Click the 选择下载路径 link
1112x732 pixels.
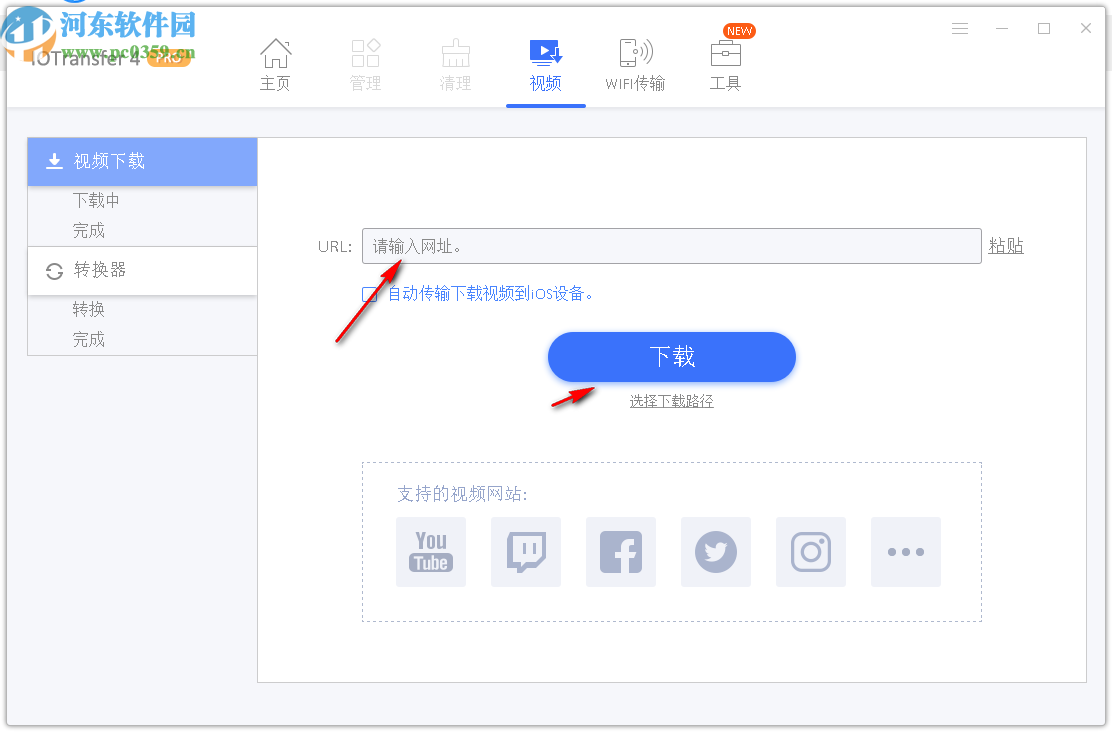671,400
